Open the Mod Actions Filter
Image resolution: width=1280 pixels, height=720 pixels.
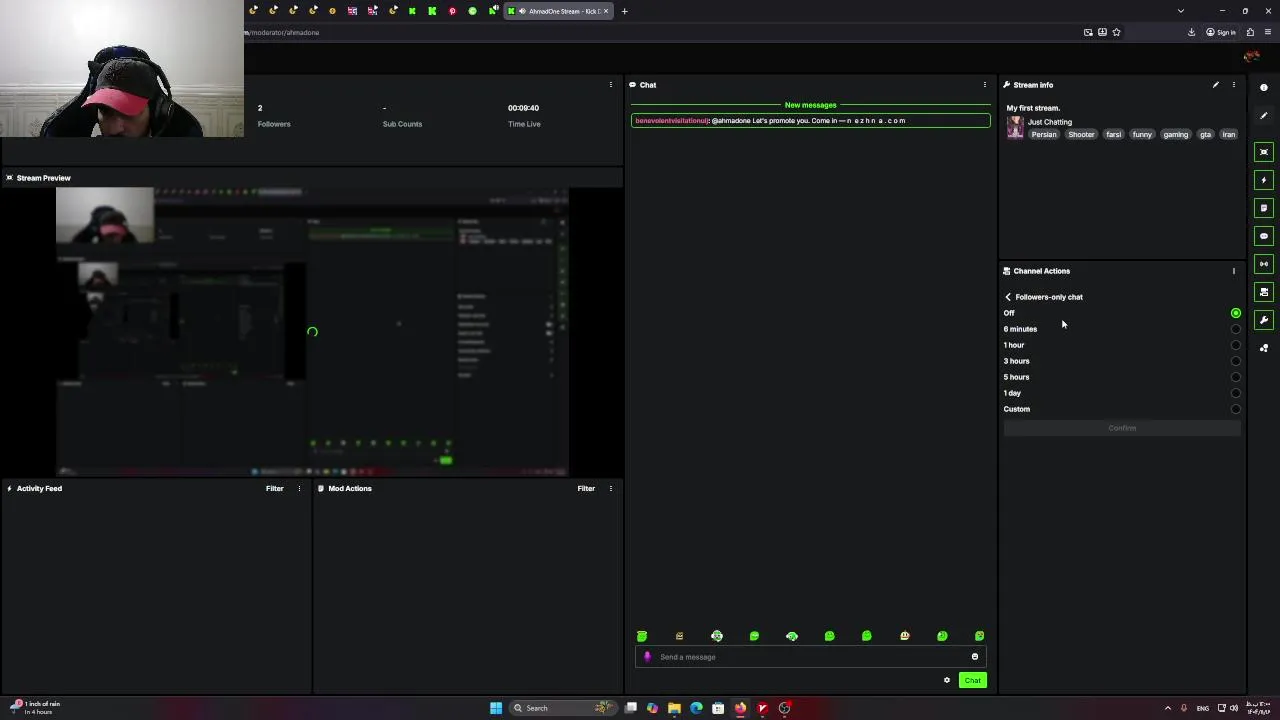click(586, 489)
